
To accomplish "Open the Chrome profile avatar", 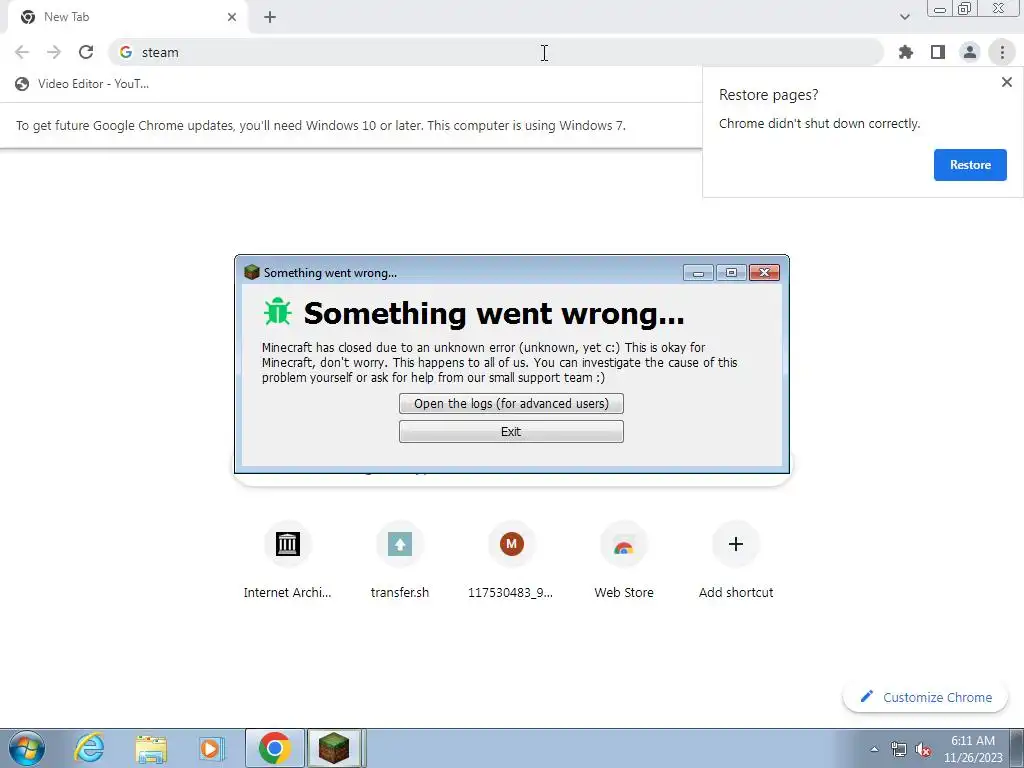I will [970, 52].
